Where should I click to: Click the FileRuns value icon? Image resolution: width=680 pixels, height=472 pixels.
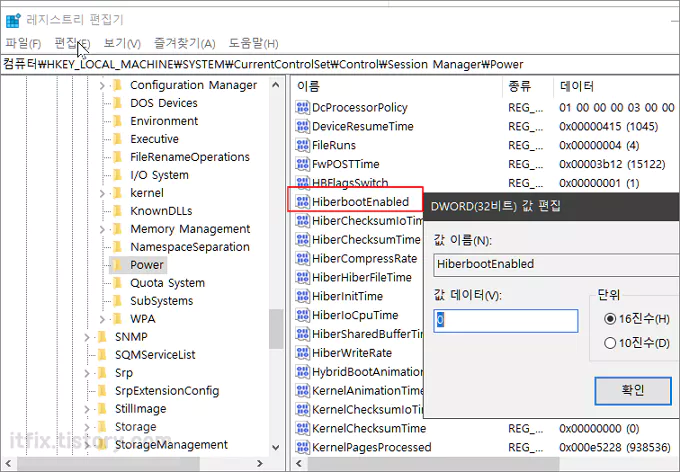302,145
